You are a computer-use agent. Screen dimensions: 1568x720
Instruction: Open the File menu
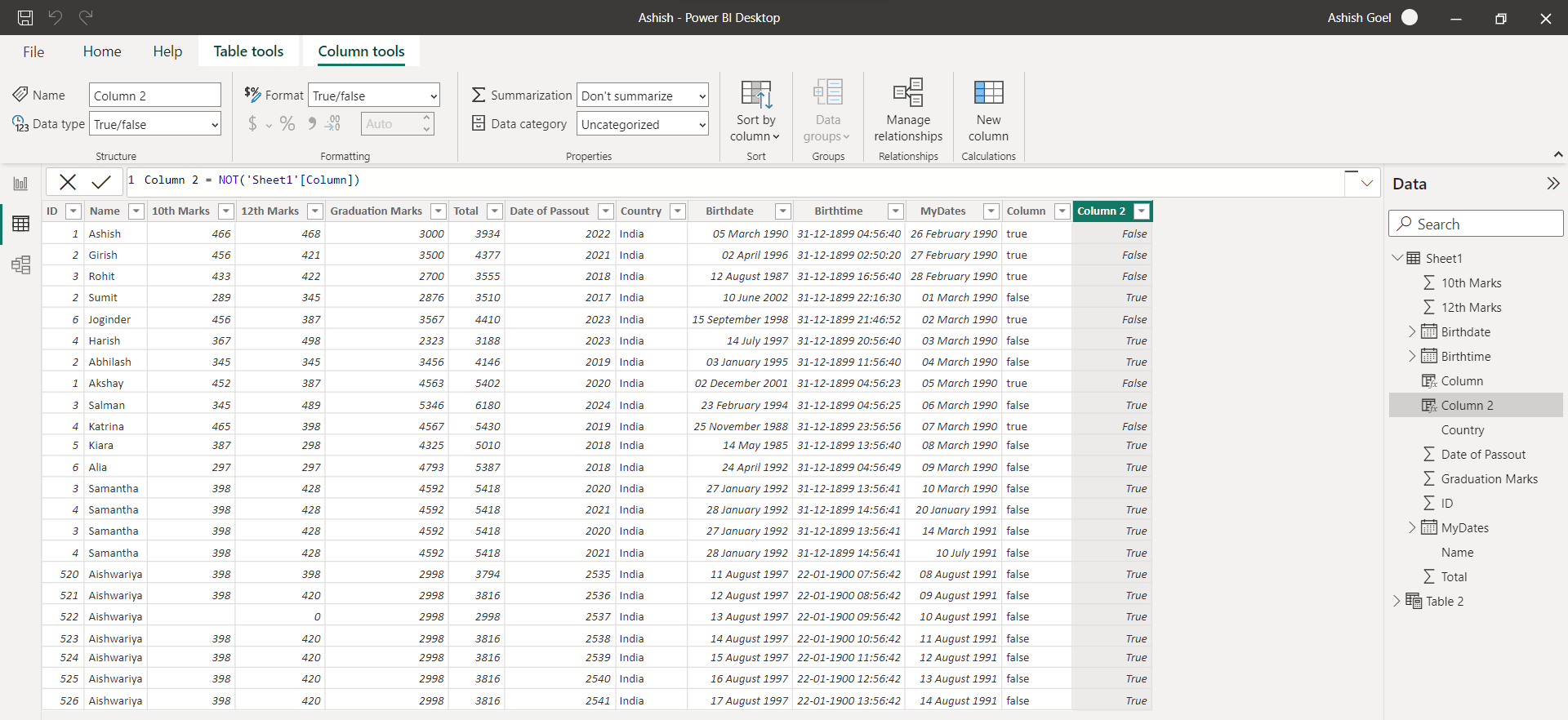(x=33, y=51)
